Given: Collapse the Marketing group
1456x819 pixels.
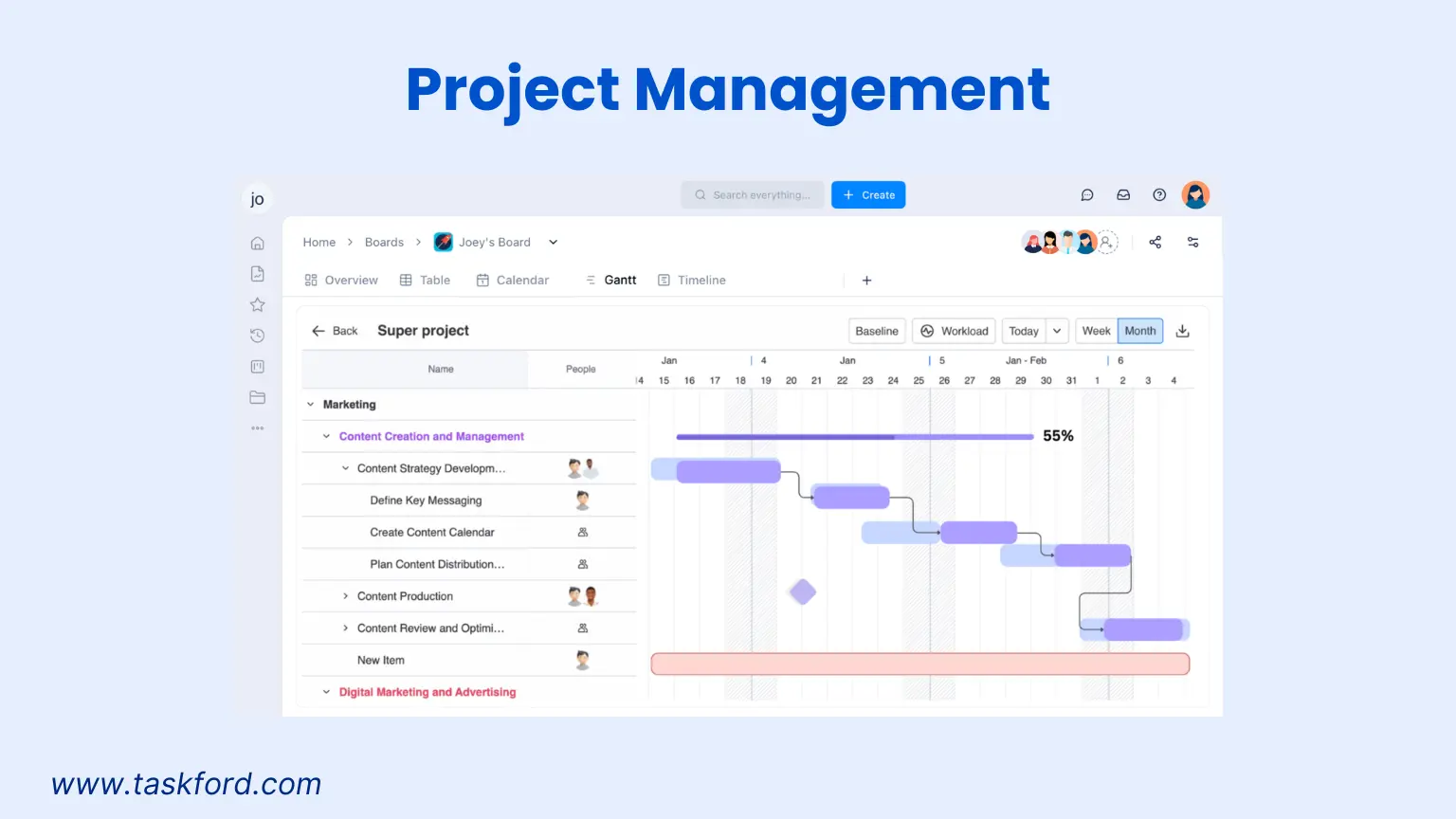Looking at the screenshot, I should click(310, 404).
